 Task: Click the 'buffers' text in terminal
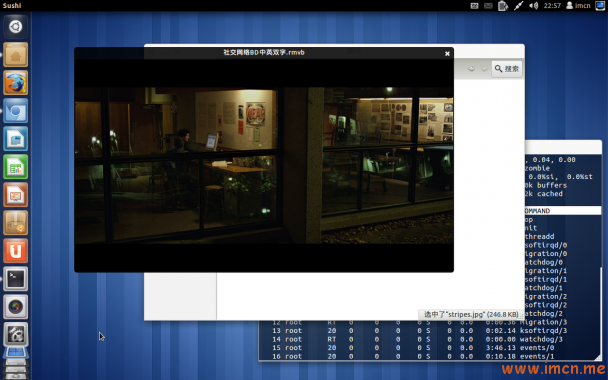click(x=552, y=185)
